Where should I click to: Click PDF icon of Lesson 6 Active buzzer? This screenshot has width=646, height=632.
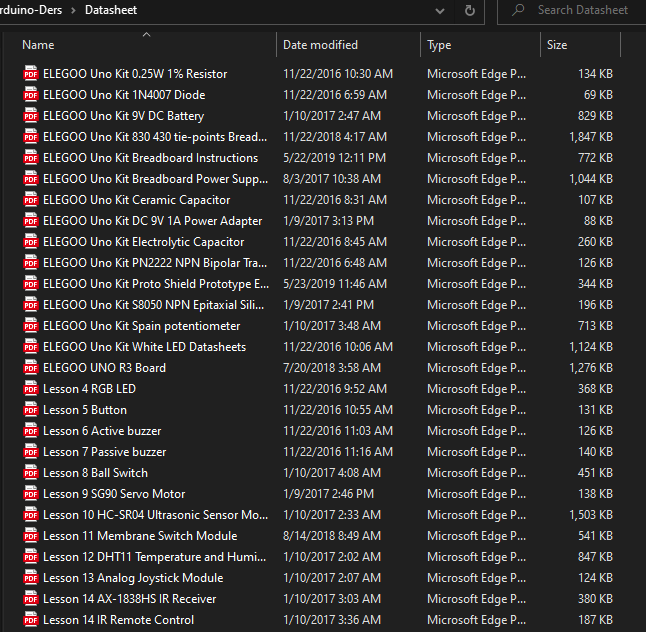coord(31,431)
